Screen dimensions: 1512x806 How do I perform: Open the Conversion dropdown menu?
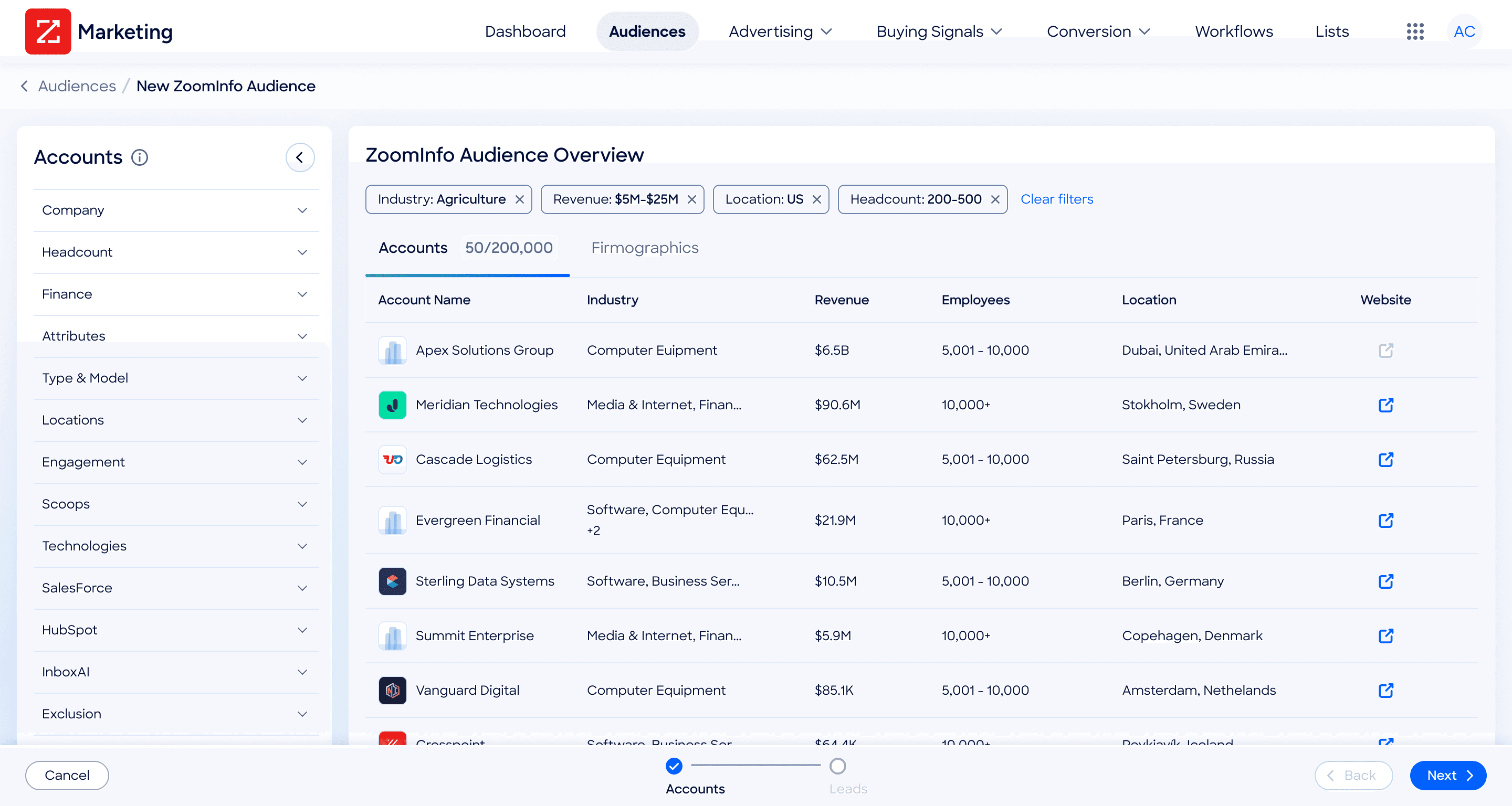1098,31
